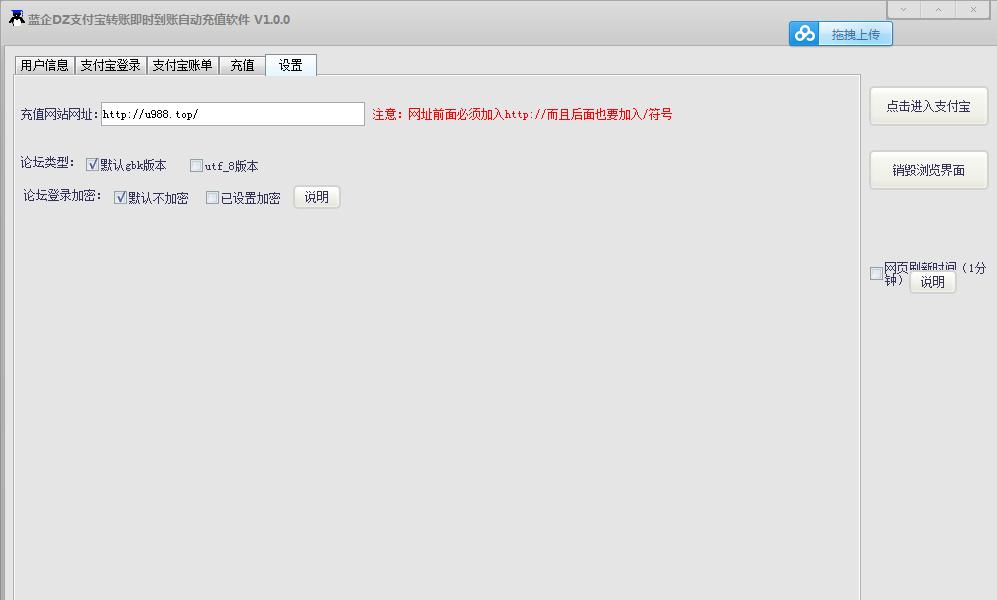Click the 点击进入支付宝 button
This screenshot has width=997, height=600.
click(x=928, y=106)
